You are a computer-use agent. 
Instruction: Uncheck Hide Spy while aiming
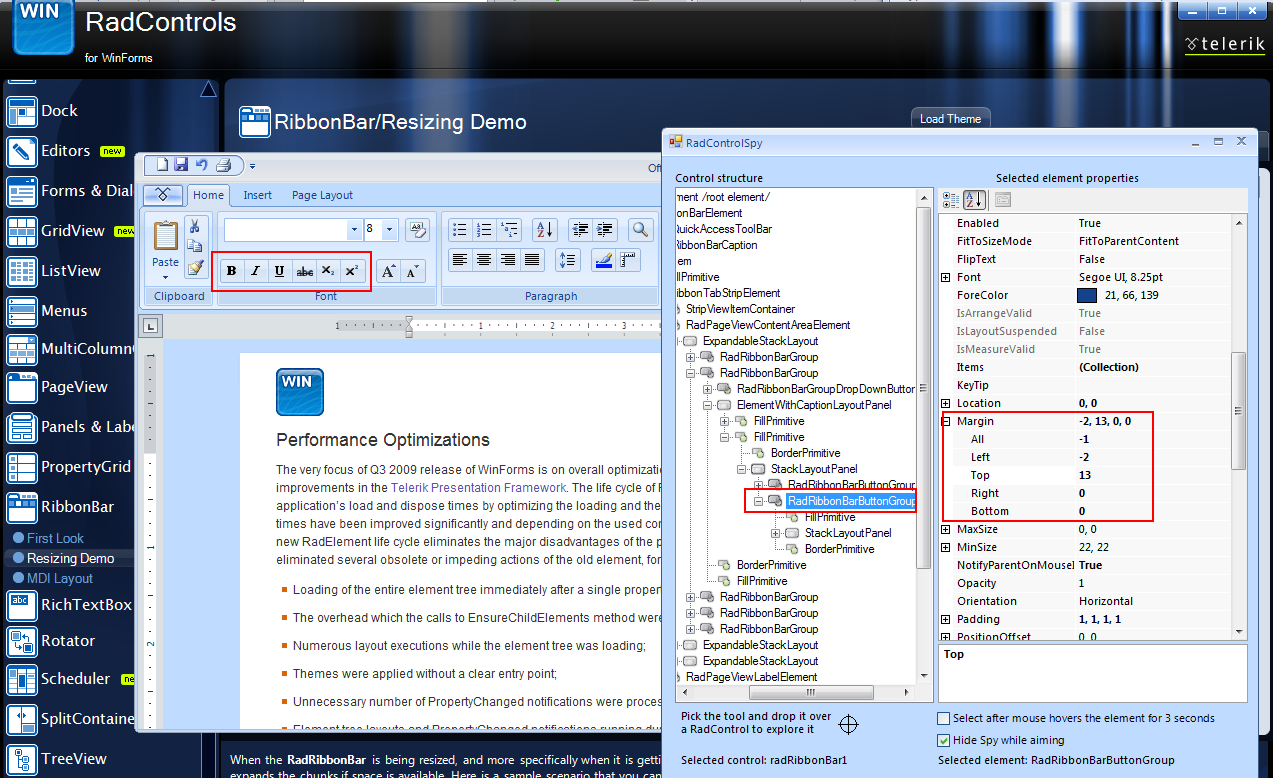943,741
